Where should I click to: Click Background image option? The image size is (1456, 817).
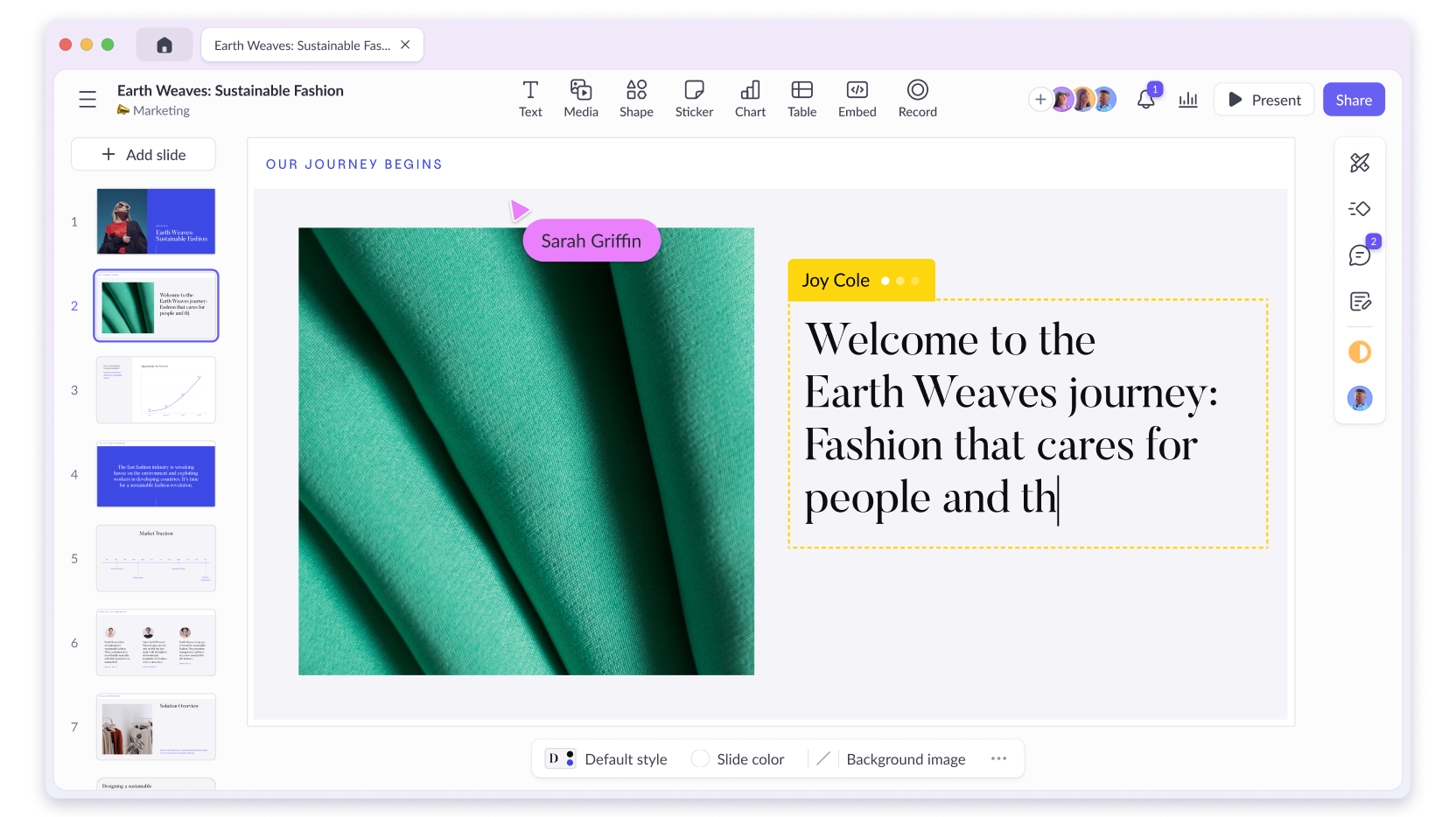pos(906,759)
